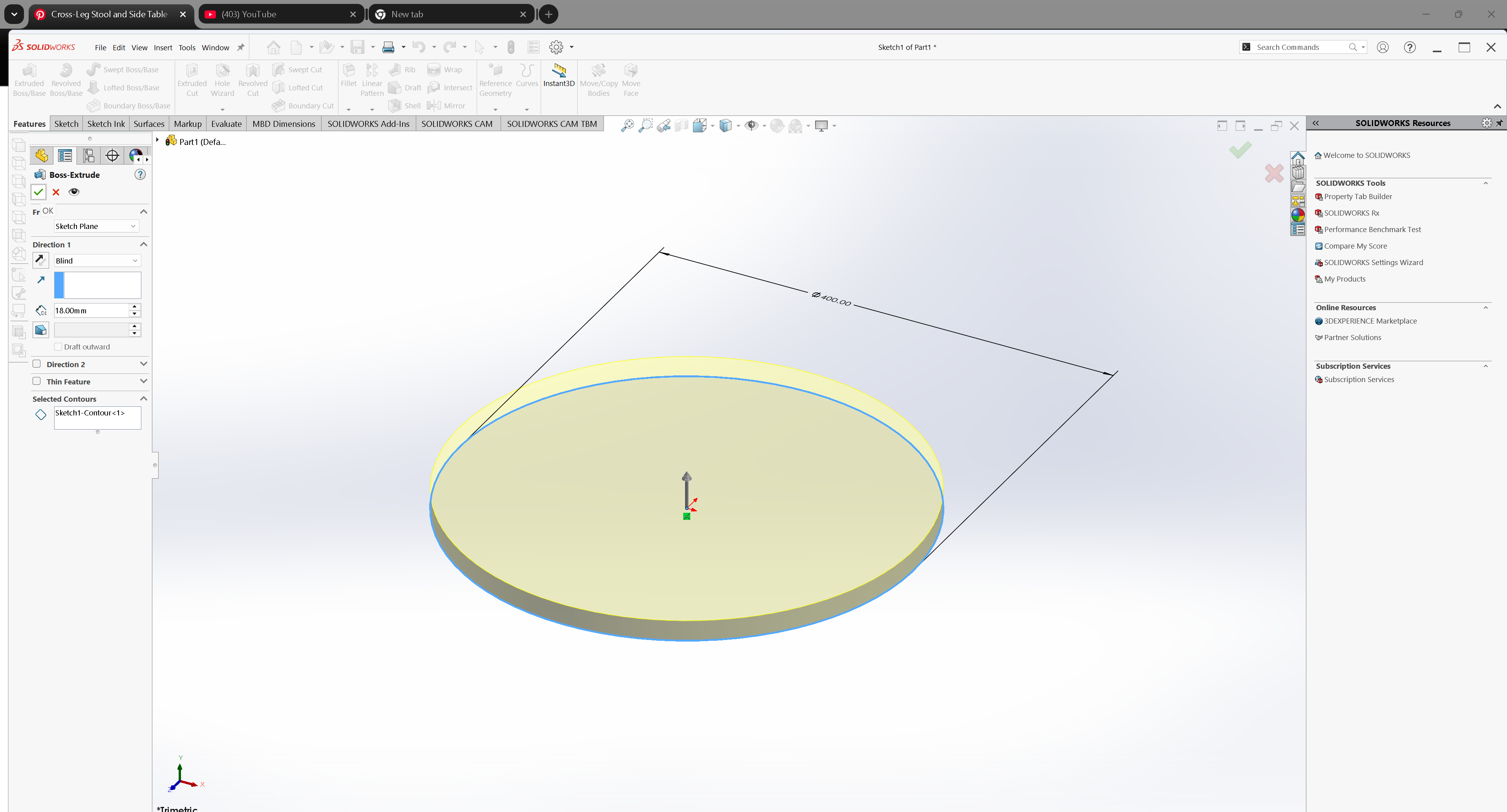The width and height of the screenshot is (1507, 812).
Task: Click green OK checkmark in Boss-Extrude
Action: coord(38,192)
